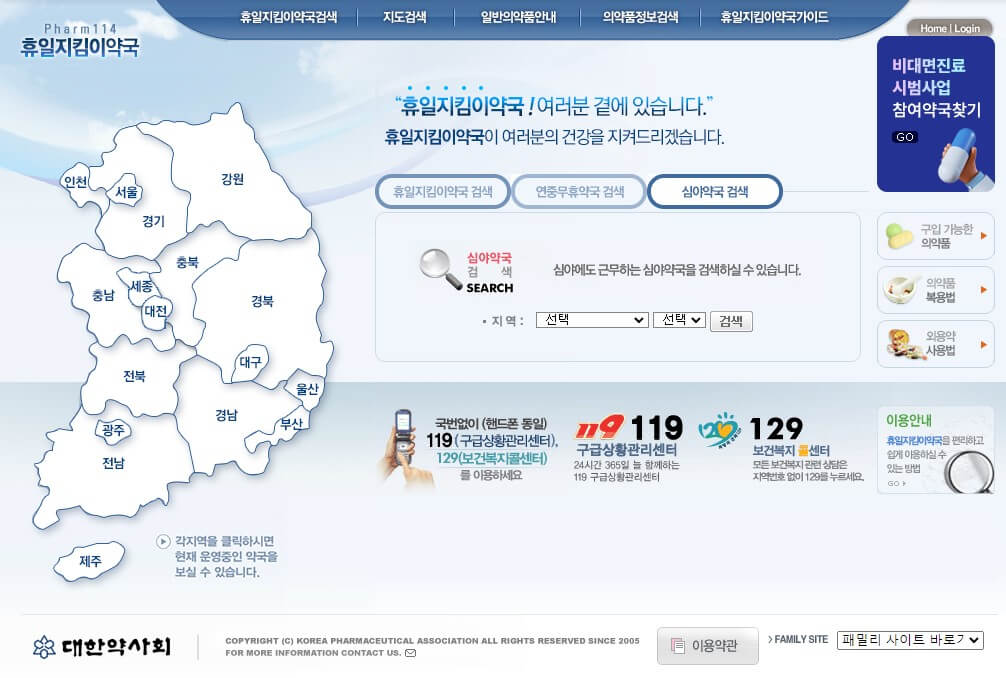Click the orange arrow on 외용약 사용법
The image size is (1006, 678).
(984, 344)
